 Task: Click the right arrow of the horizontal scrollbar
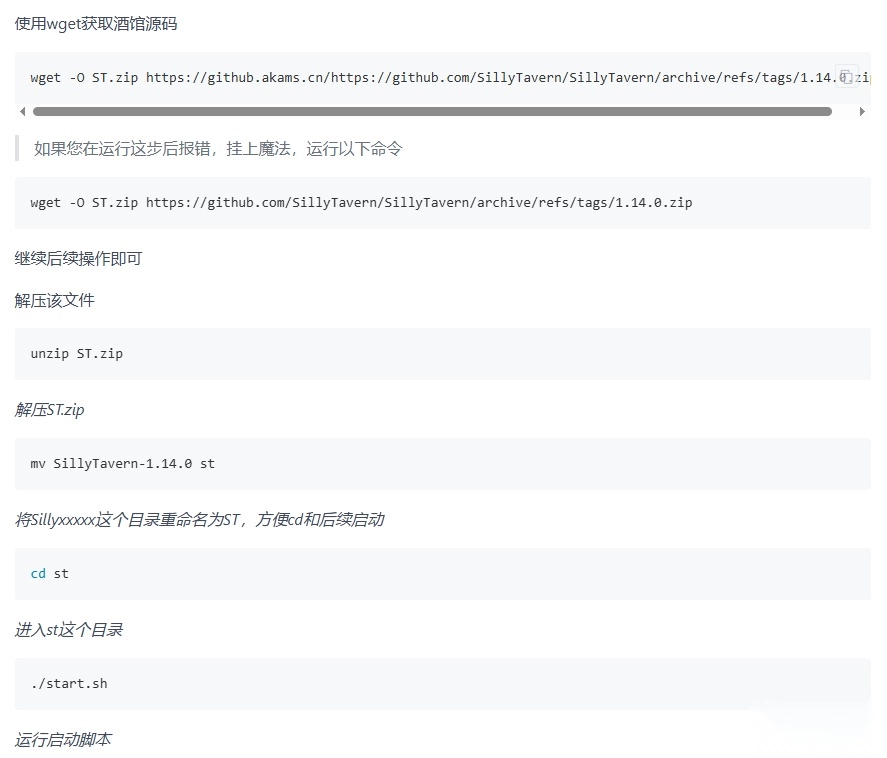point(862,112)
